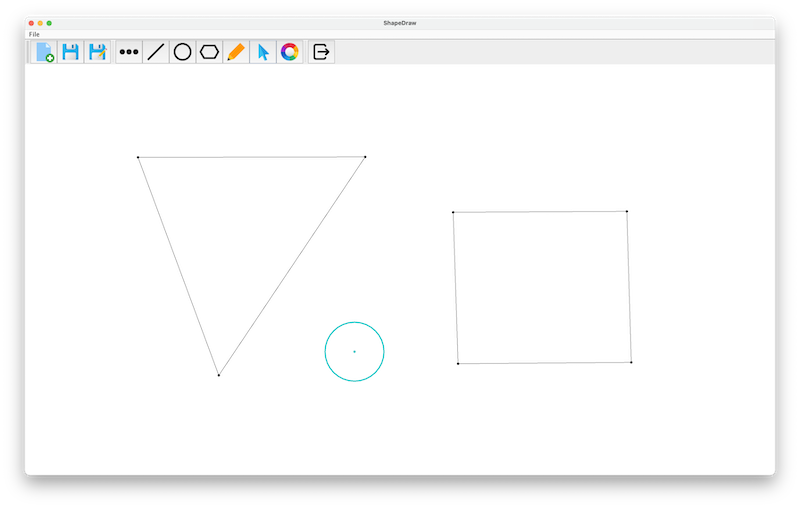Select the triangle's bottom vertex
The width and height of the screenshot is (800, 508).
(x=219, y=375)
